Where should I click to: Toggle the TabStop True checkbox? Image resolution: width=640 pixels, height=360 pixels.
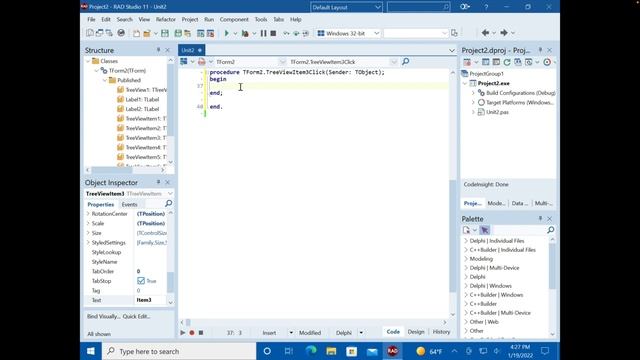[x=141, y=281]
